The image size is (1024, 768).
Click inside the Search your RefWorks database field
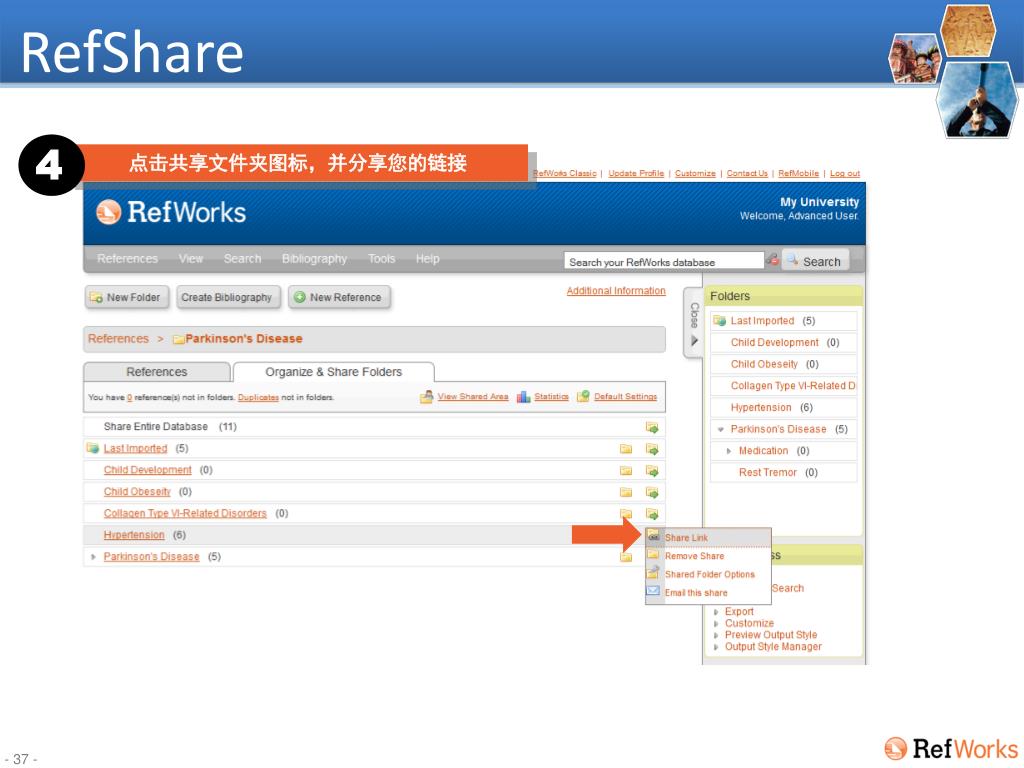[664, 261]
